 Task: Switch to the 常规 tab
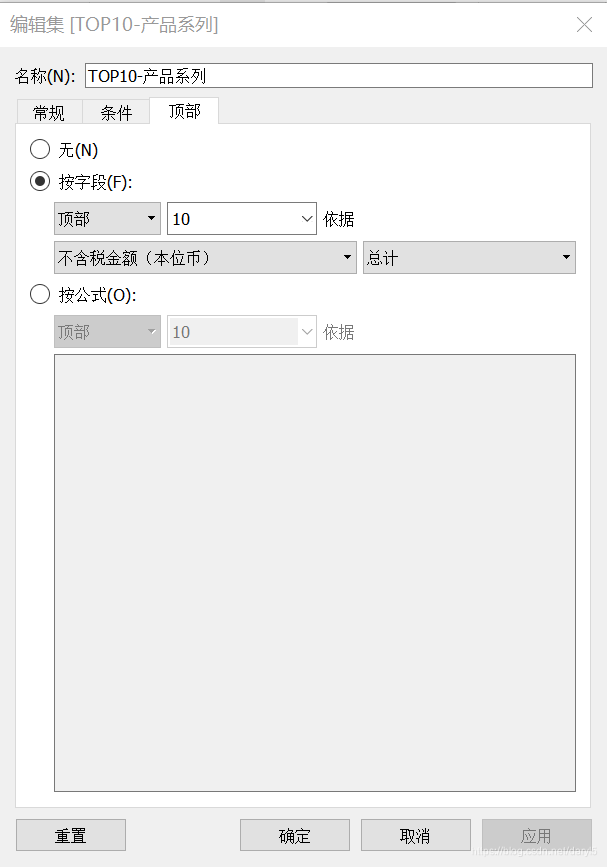pos(49,112)
